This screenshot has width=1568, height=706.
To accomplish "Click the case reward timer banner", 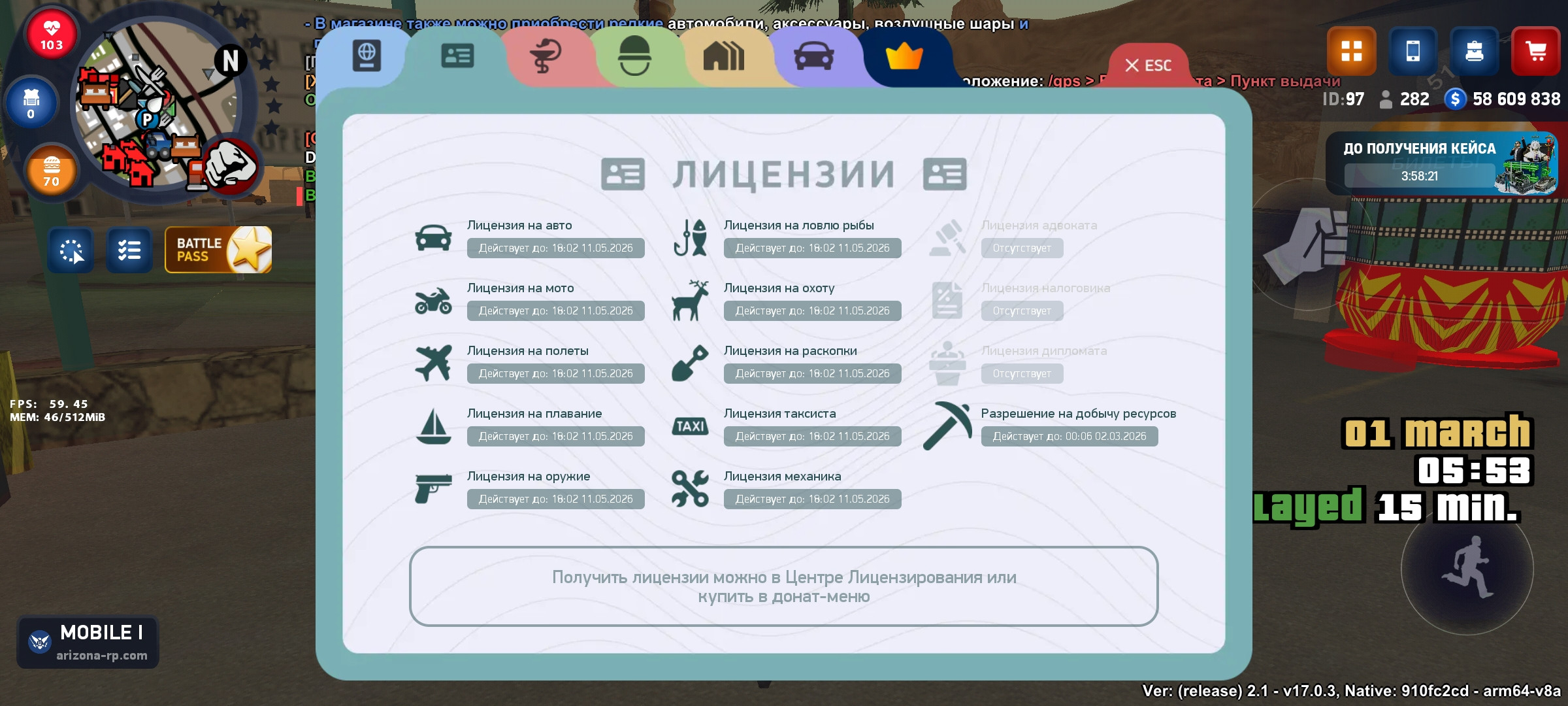I will (1441, 163).
